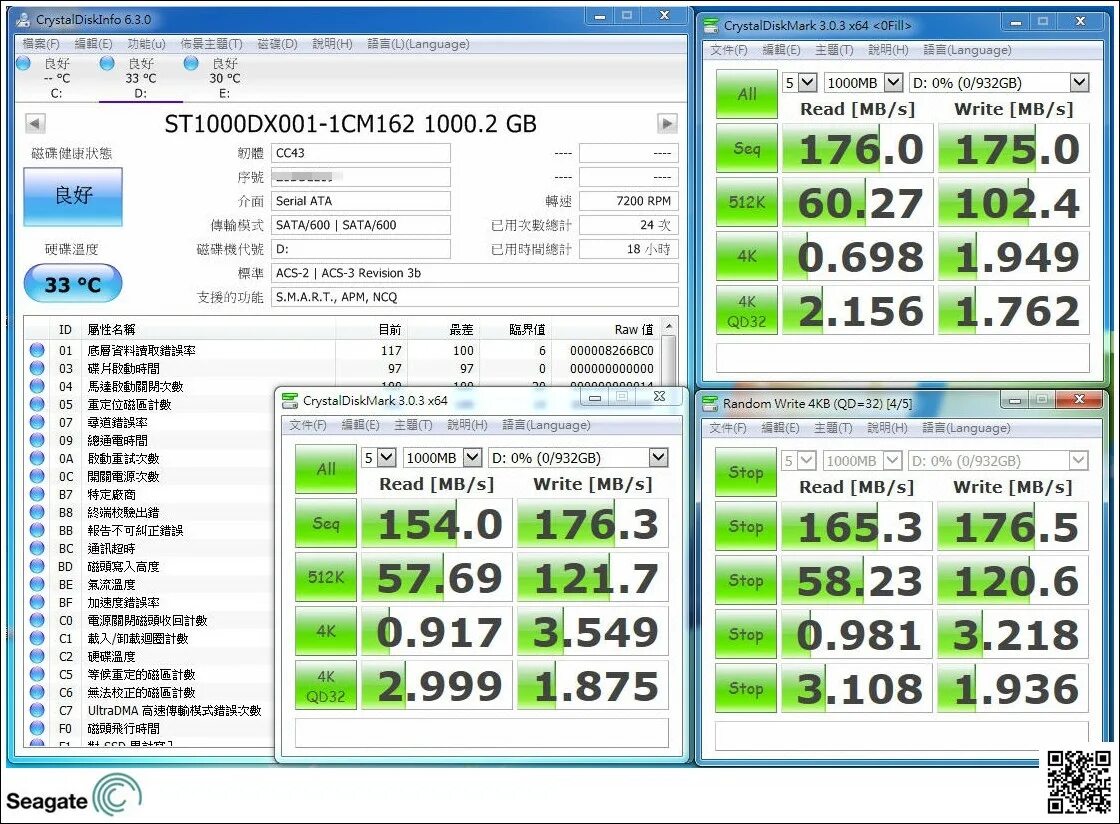Click the 4K QD32 button in the 0Fill window

747,311
